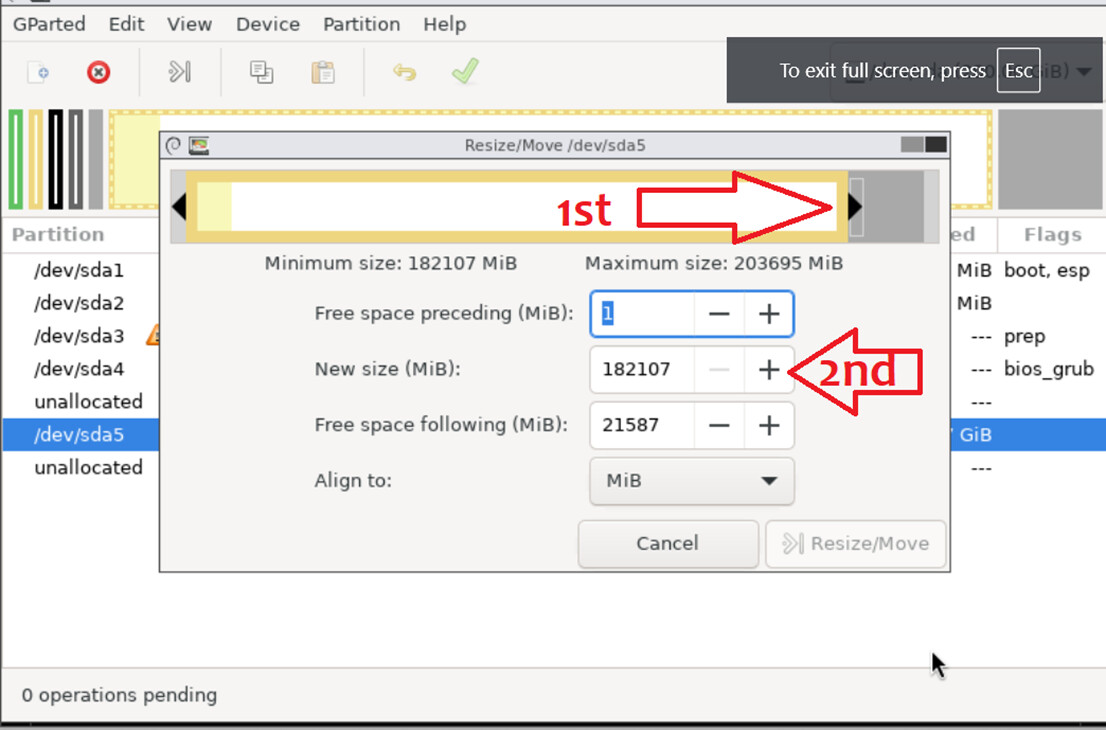Click the Cancel button
Viewport: 1106px width, 730px height.
click(x=668, y=543)
